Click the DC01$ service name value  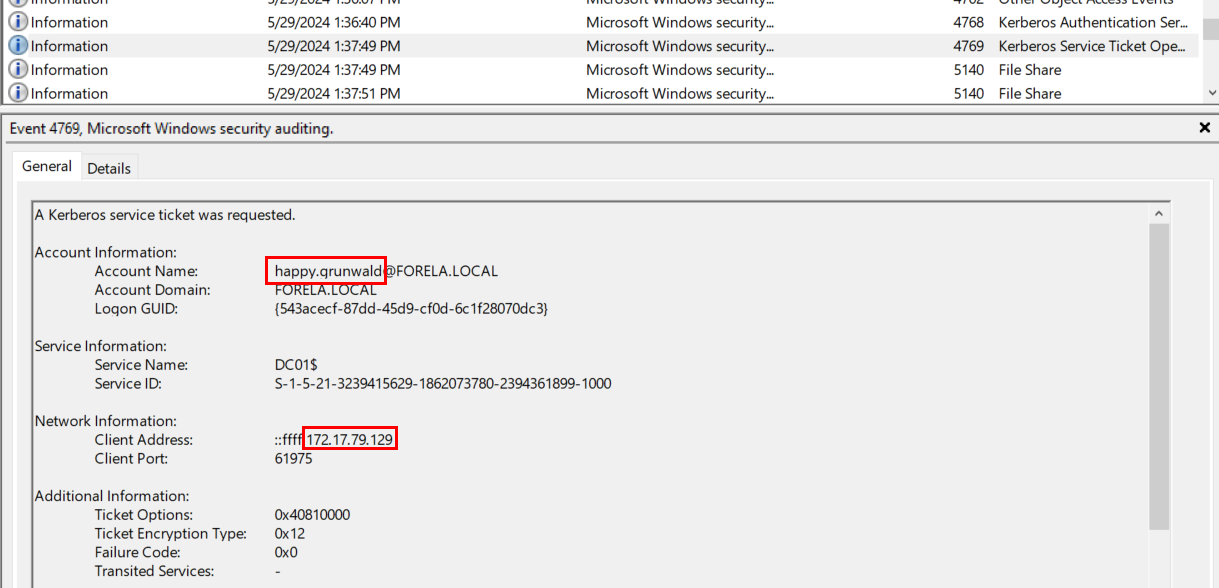[296, 365]
